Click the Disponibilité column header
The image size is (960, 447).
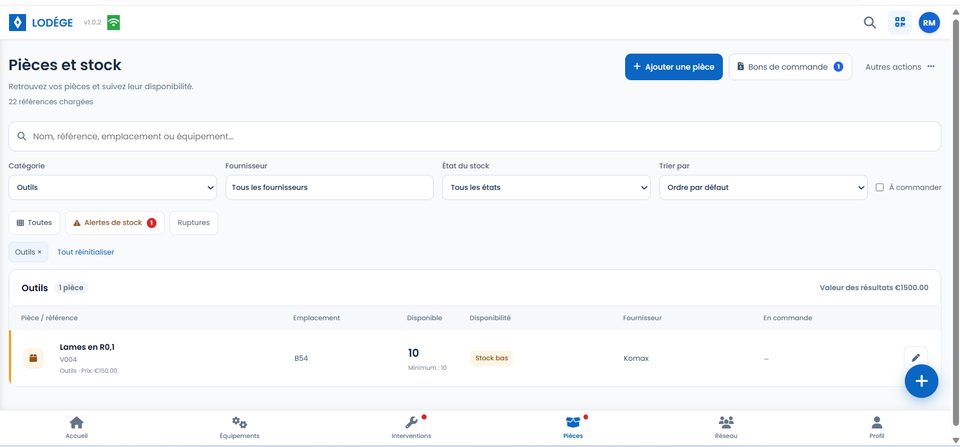click(490, 318)
